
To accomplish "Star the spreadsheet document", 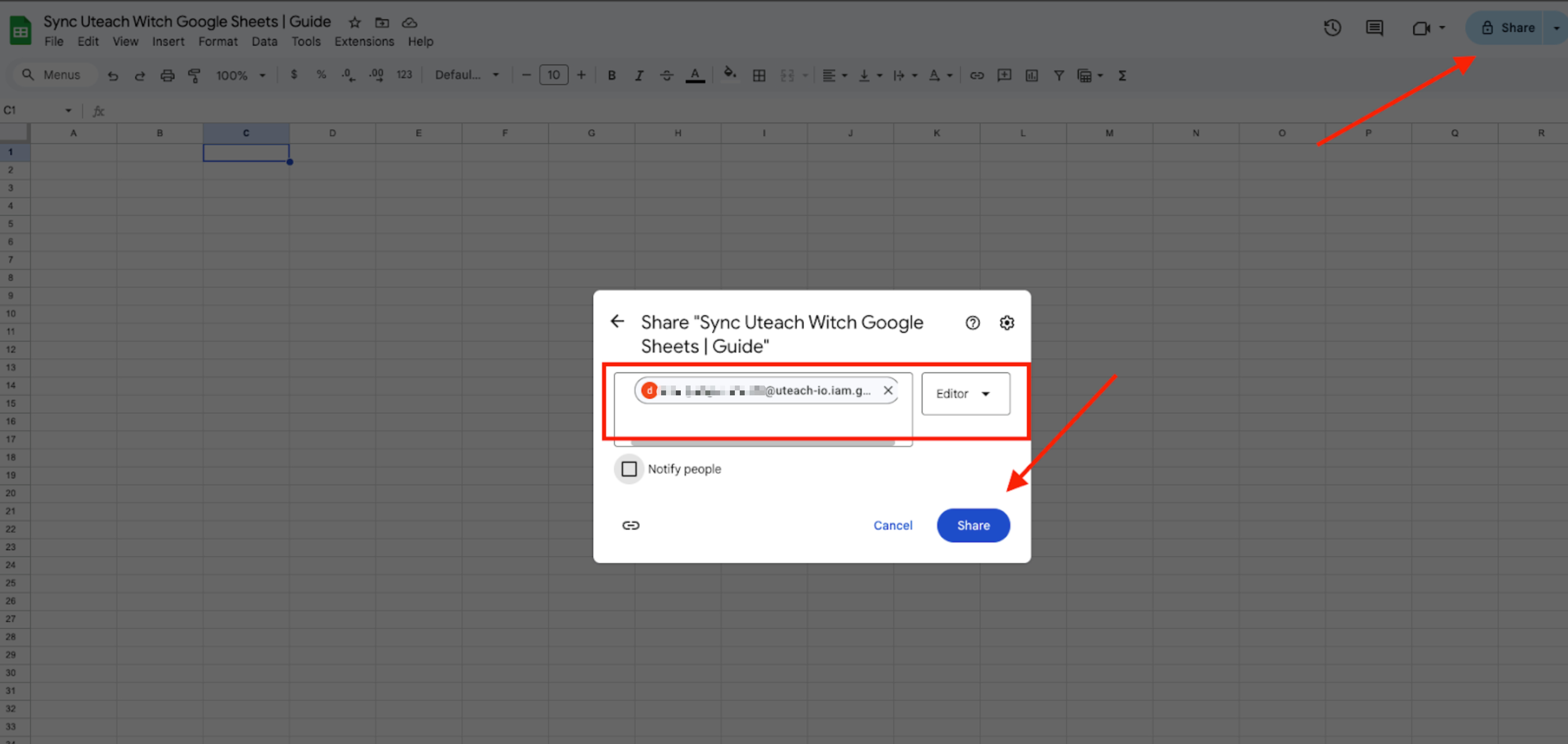I will point(355,23).
